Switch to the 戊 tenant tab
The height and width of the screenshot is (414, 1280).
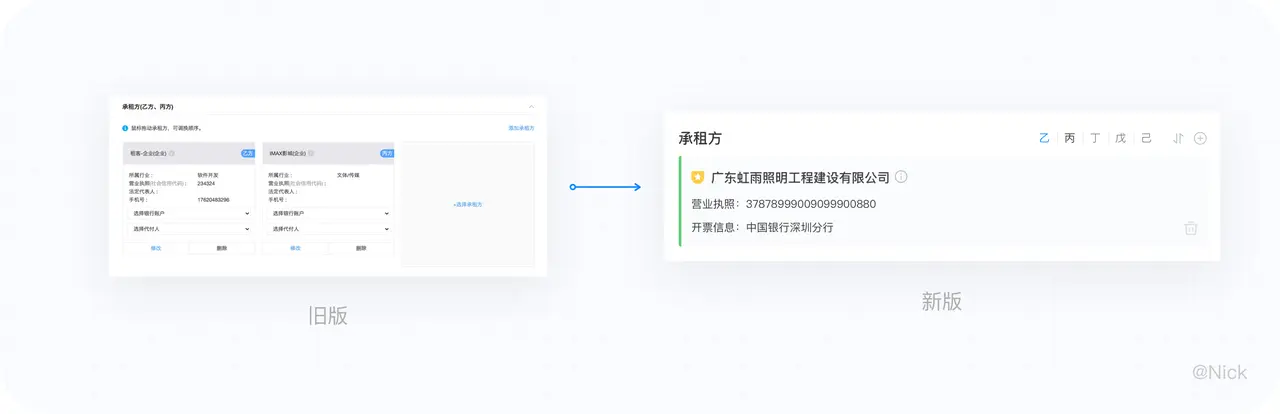pyautogui.click(x=1120, y=138)
